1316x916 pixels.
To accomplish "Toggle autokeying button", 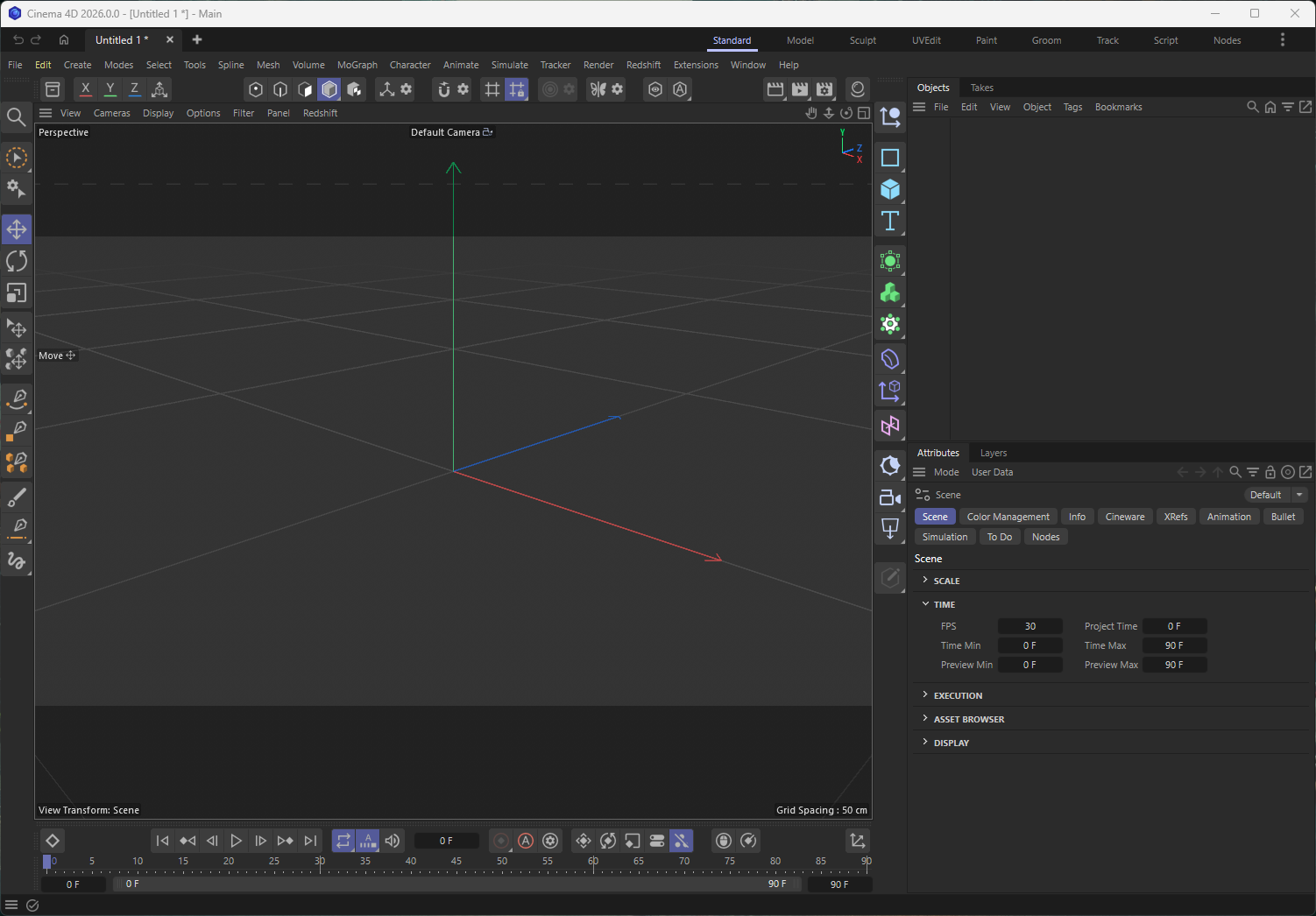I will (x=526, y=841).
